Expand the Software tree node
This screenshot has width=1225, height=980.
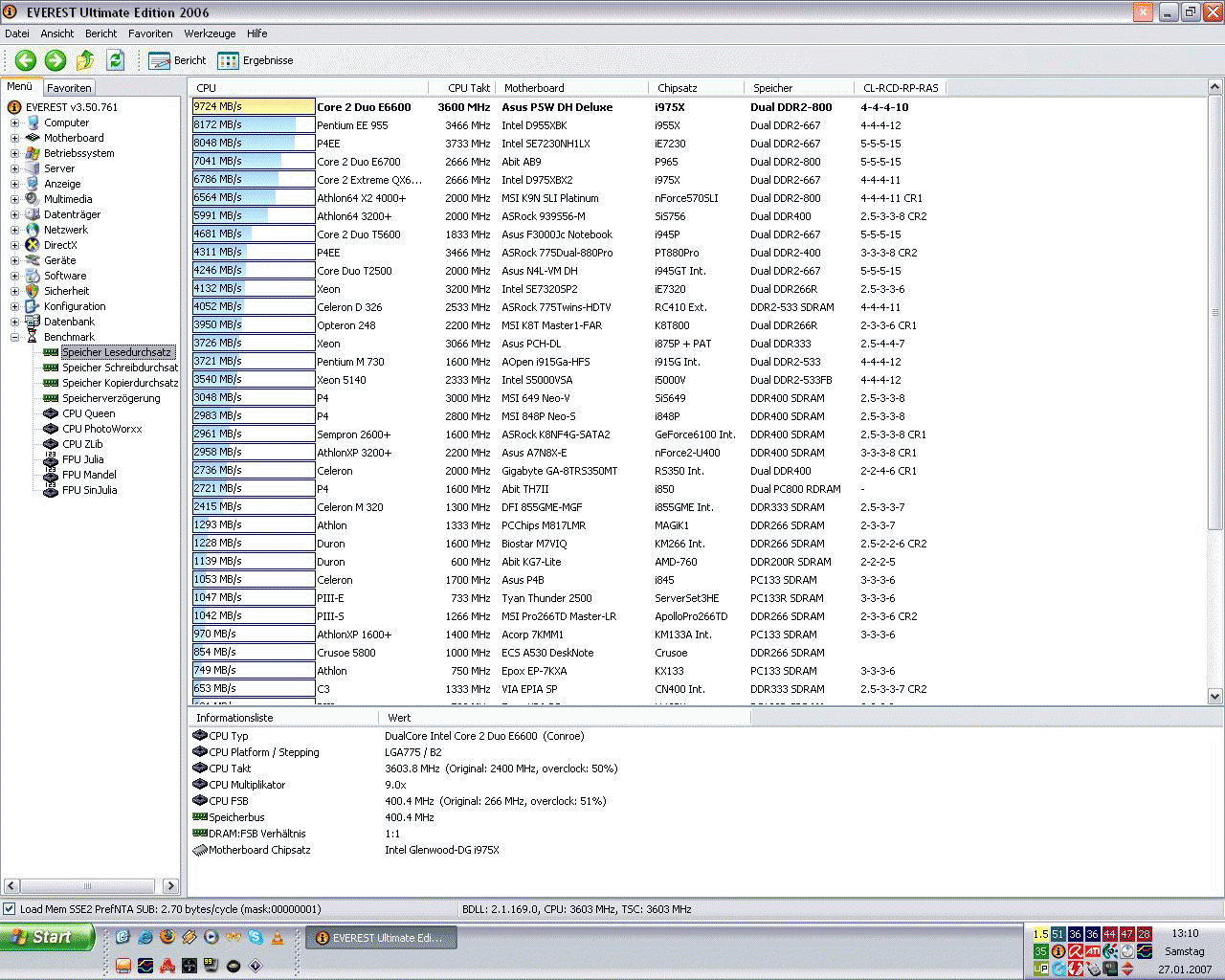tap(14, 276)
